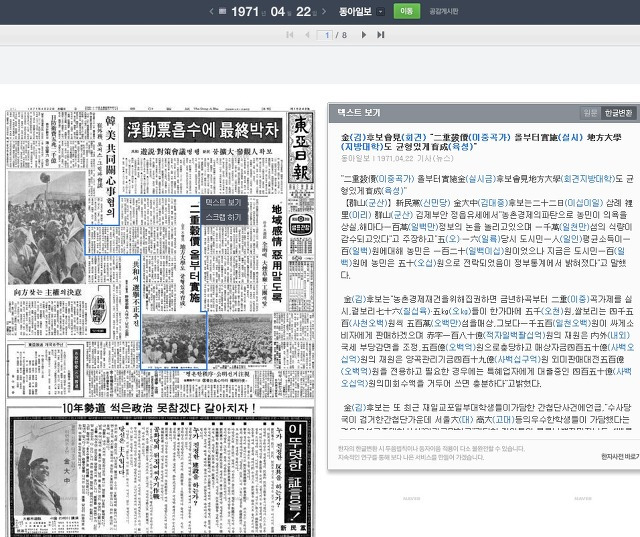Screen dimensions: 640x537
Task: Click 浮動票흡수에 最終박차 headline on newspaper
Action: pos(203,130)
